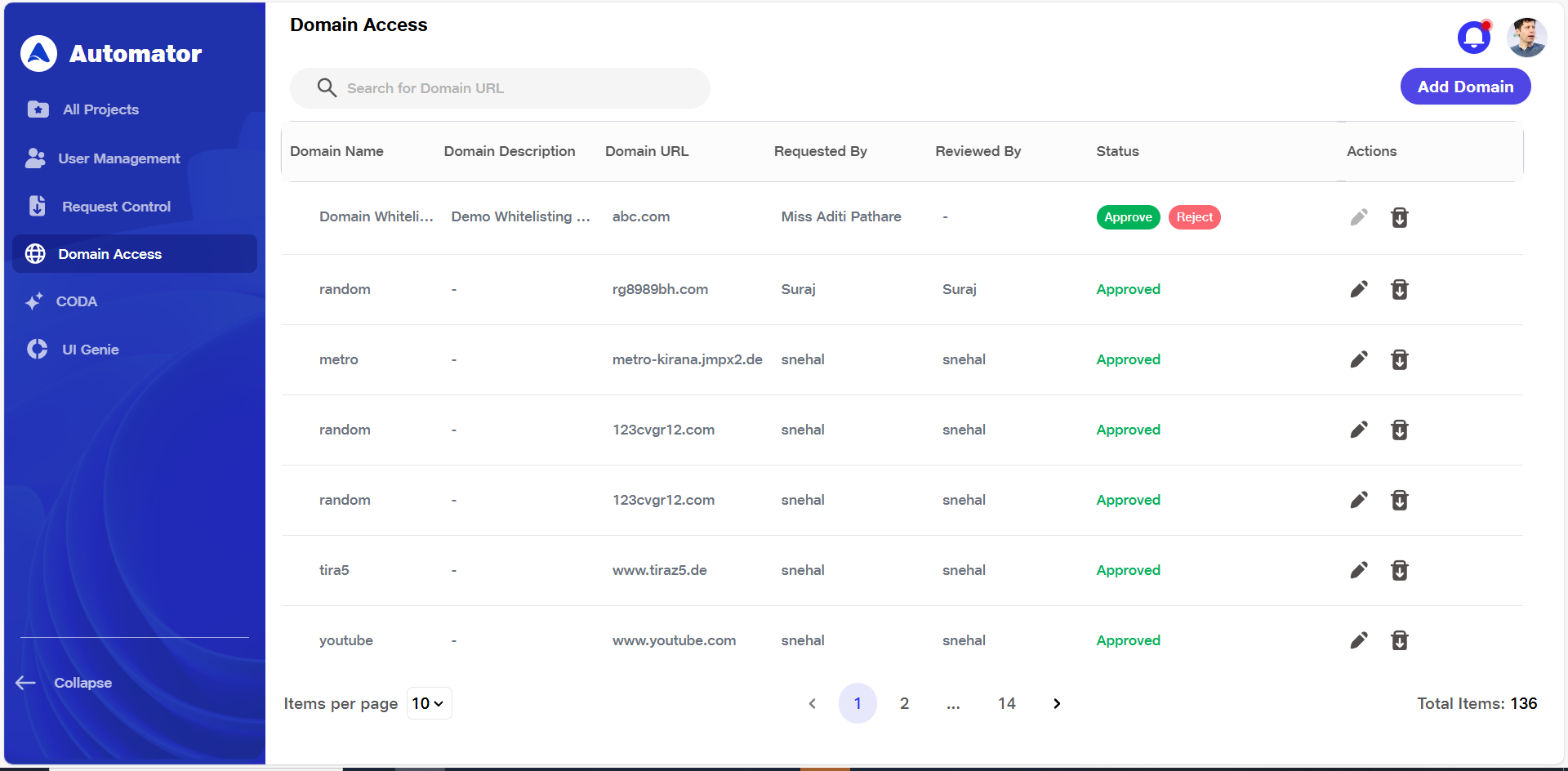Delete the abc.com domain entry

tap(1399, 218)
